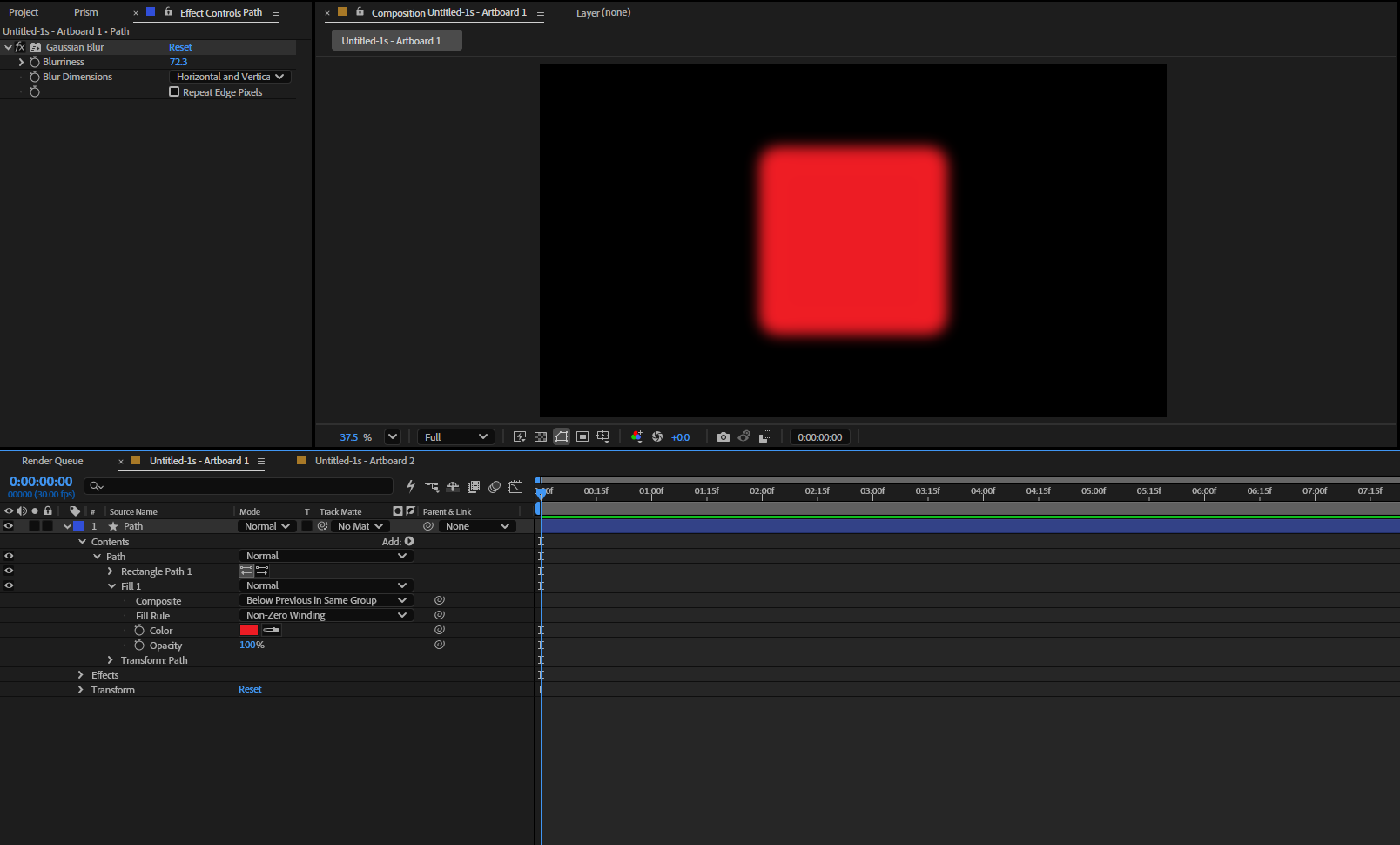This screenshot has width=1400, height=845.
Task: Click the Region of Interest icon
Action: (x=582, y=436)
